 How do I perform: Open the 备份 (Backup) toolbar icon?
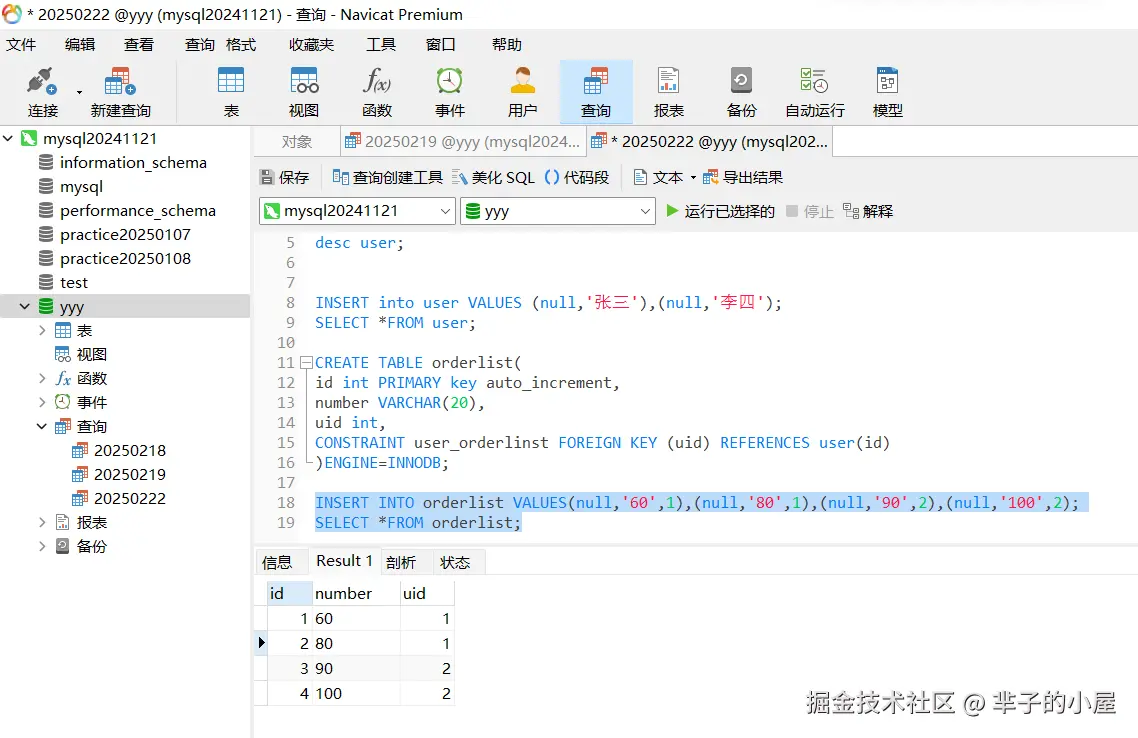(741, 91)
